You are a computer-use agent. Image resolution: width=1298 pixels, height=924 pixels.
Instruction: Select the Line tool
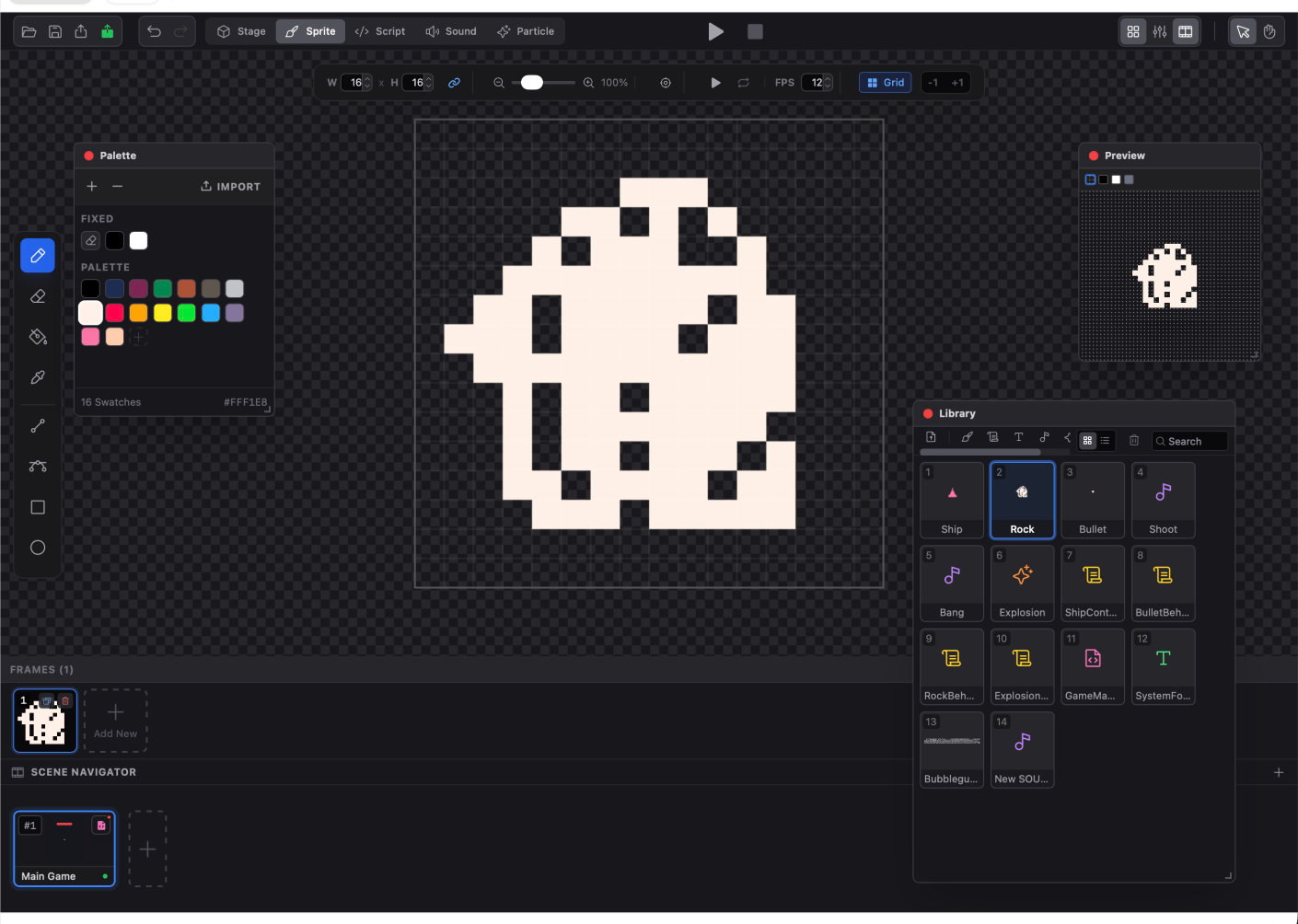pyautogui.click(x=38, y=426)
